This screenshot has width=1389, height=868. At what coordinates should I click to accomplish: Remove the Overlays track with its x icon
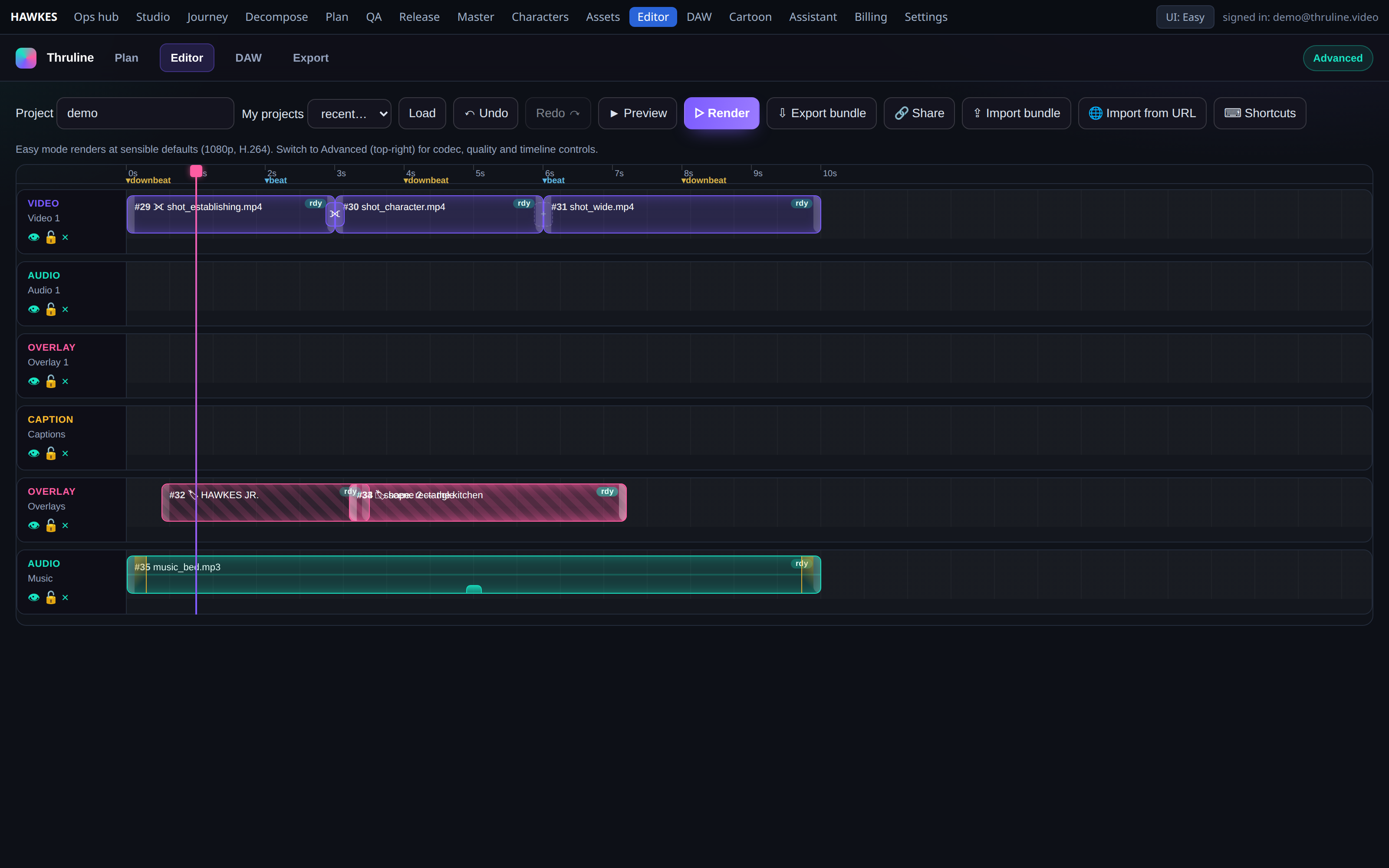click(x=65, y=525)
